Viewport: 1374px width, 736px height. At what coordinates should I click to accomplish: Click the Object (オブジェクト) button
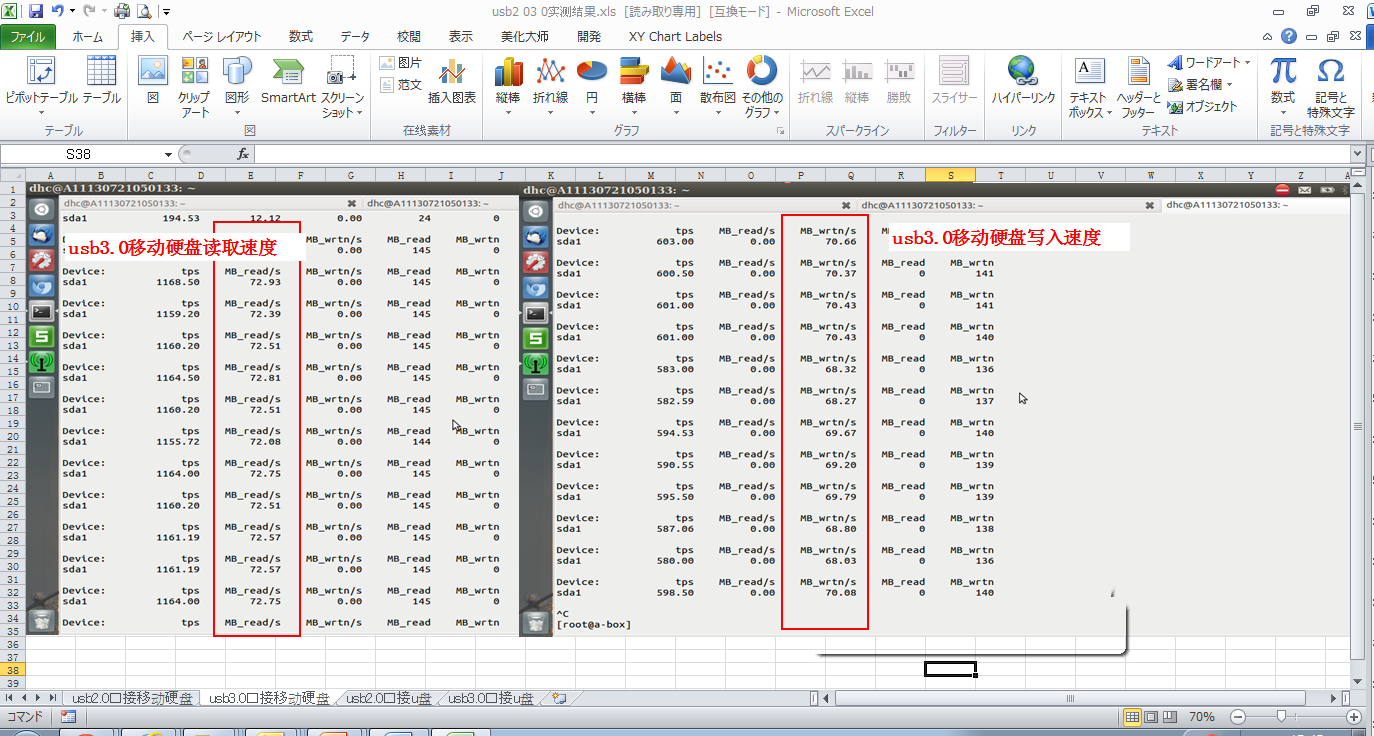point(1203,106)
